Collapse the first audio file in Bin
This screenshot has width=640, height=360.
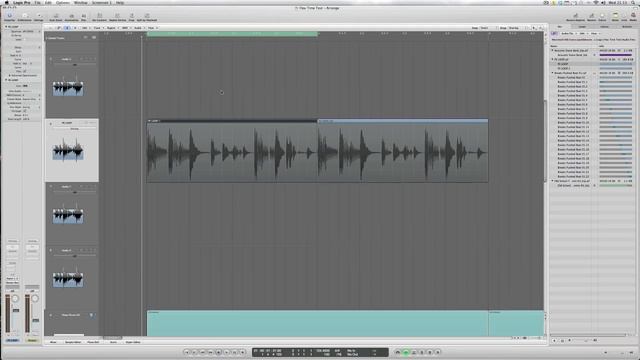click(553, 51)
